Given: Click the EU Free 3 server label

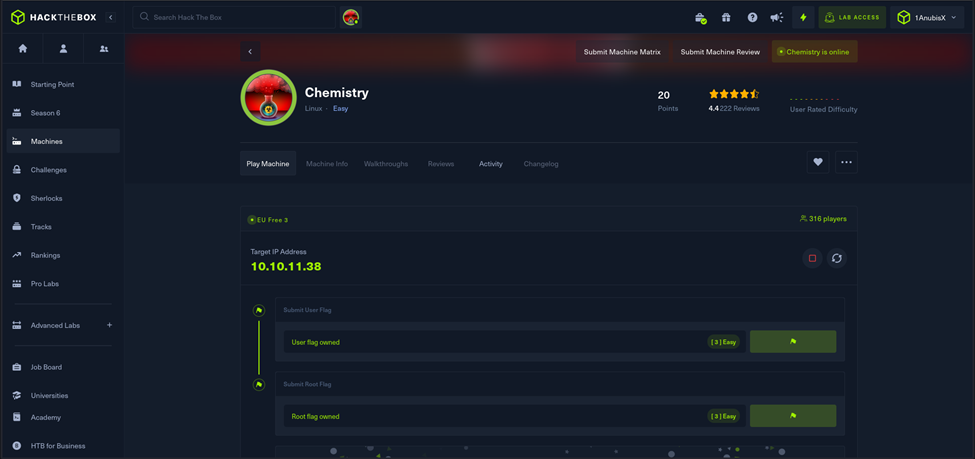Looking at the screenshot, I should [268, 220].
